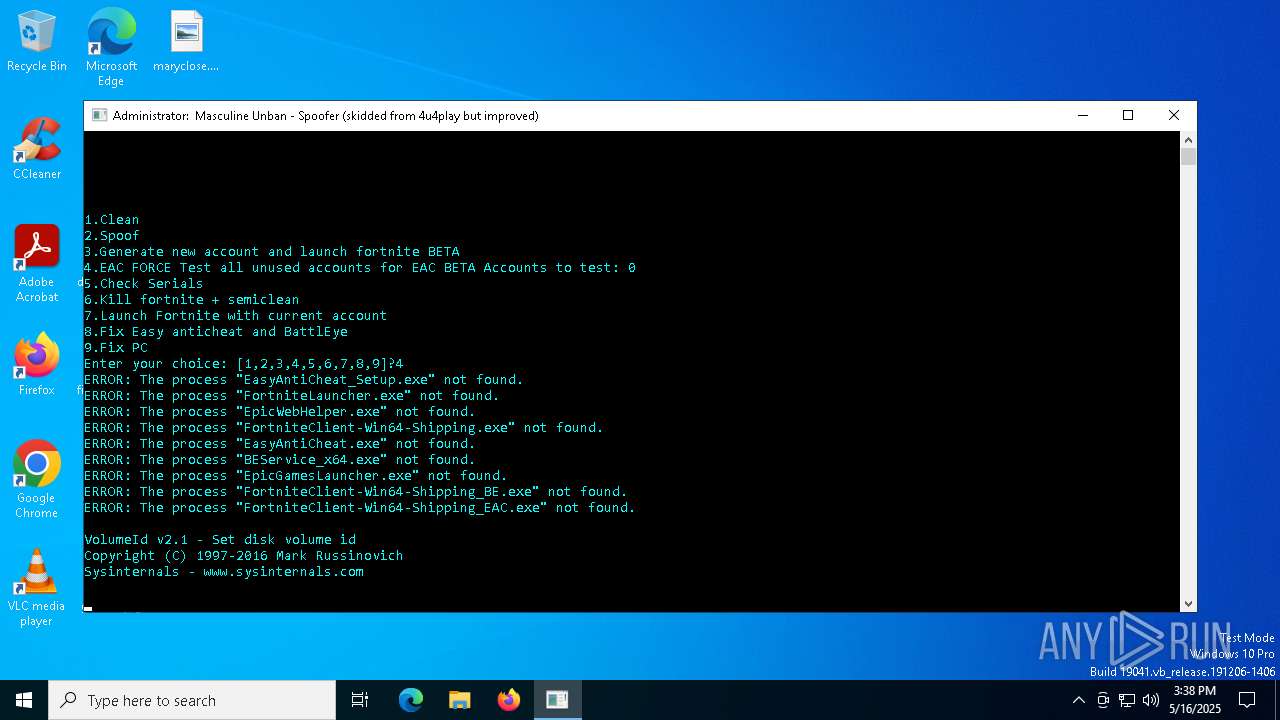1280x720 pixels.
Task: Minimize the Masculine Unban console window
Action: pos(1082,116)
